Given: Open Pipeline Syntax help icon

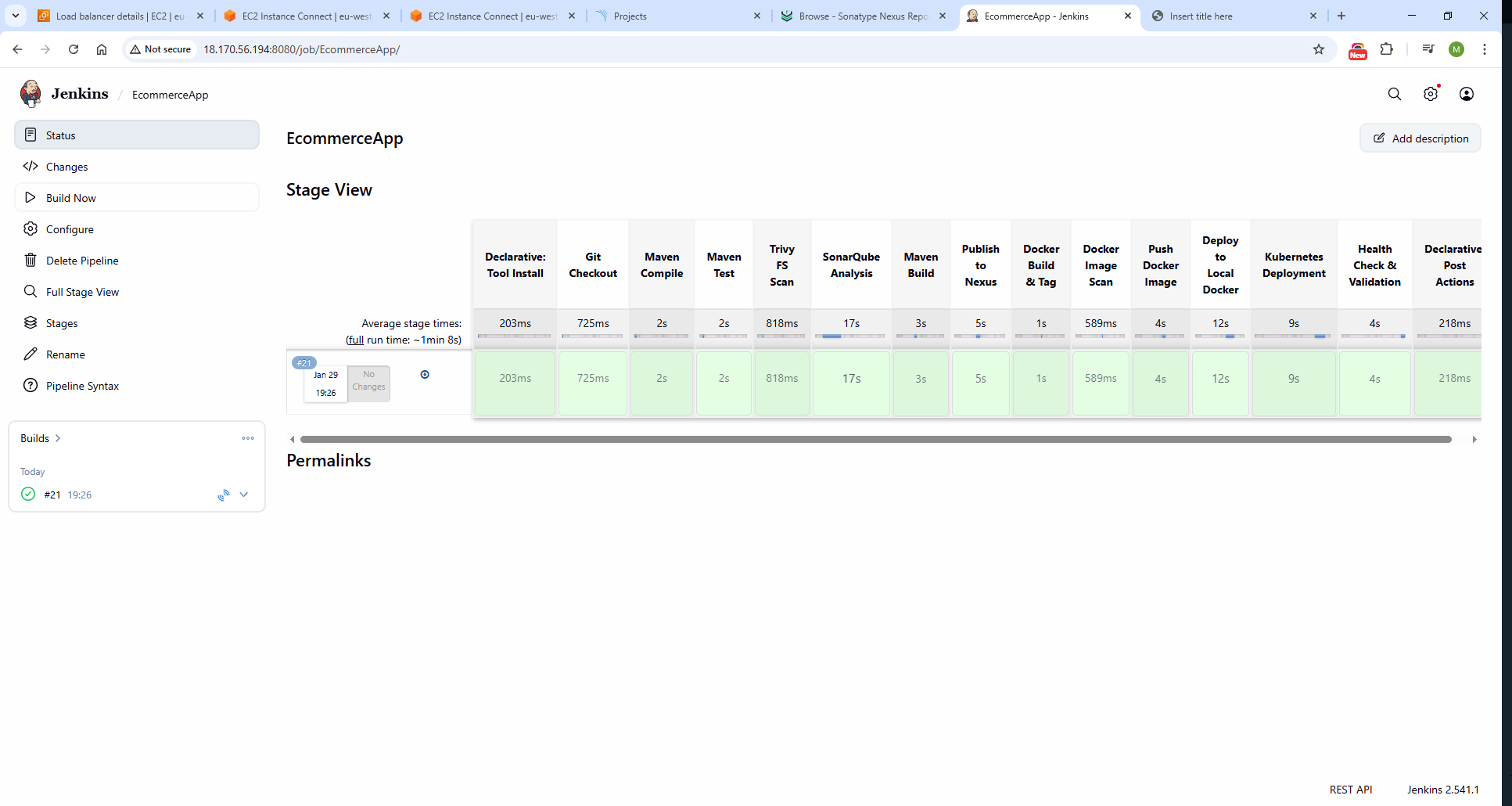Looking at the screenshot, I should (31, 385).
